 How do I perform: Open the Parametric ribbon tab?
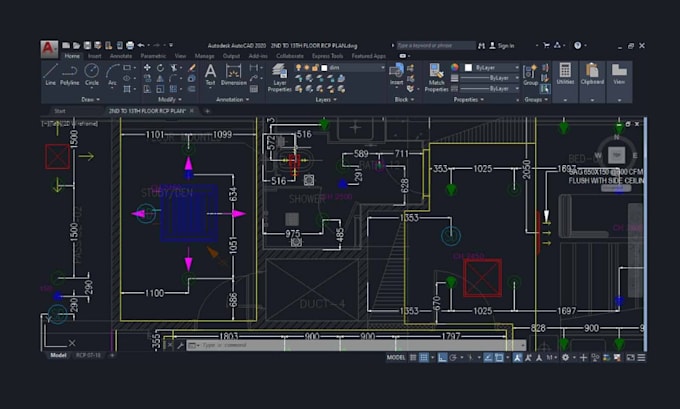(x=153, y=56)
